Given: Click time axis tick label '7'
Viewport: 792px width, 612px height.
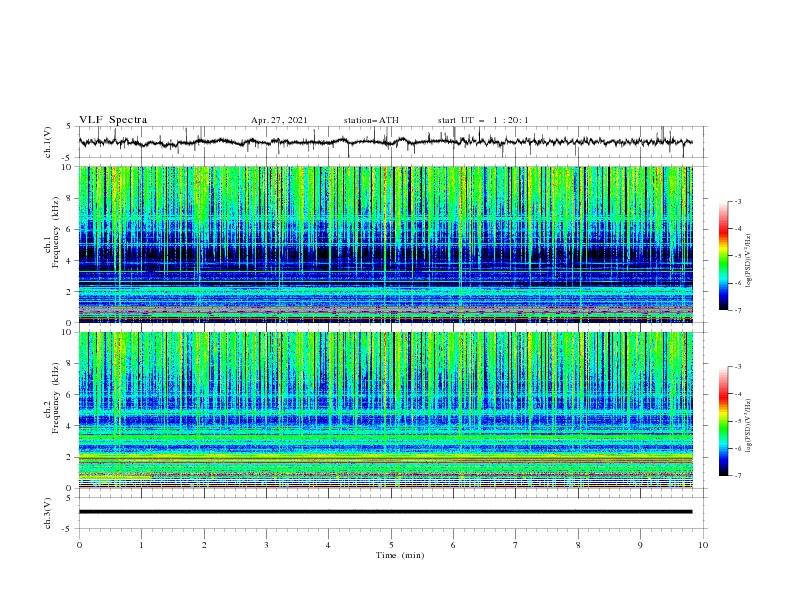Looking at the screenshot, I should (516, 545).
